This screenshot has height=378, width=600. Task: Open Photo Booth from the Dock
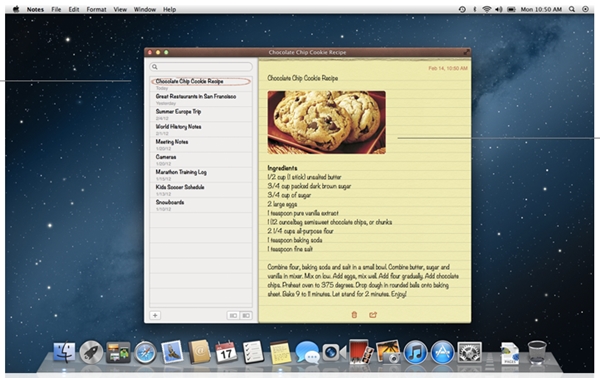click(x=361, y=351)
